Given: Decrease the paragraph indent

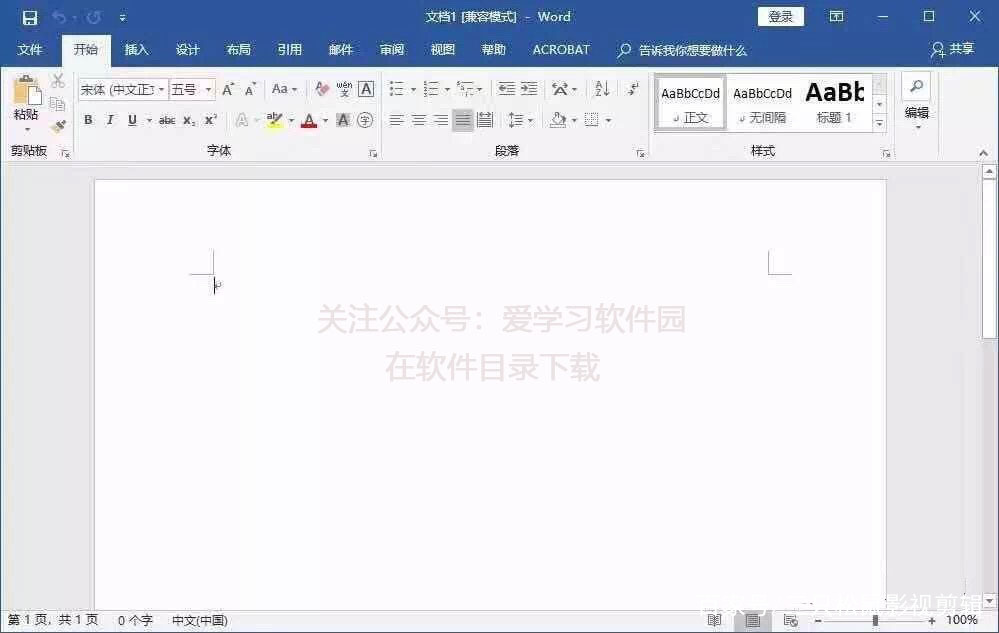Looking at the screenshot, I should (x=507, y=89).
